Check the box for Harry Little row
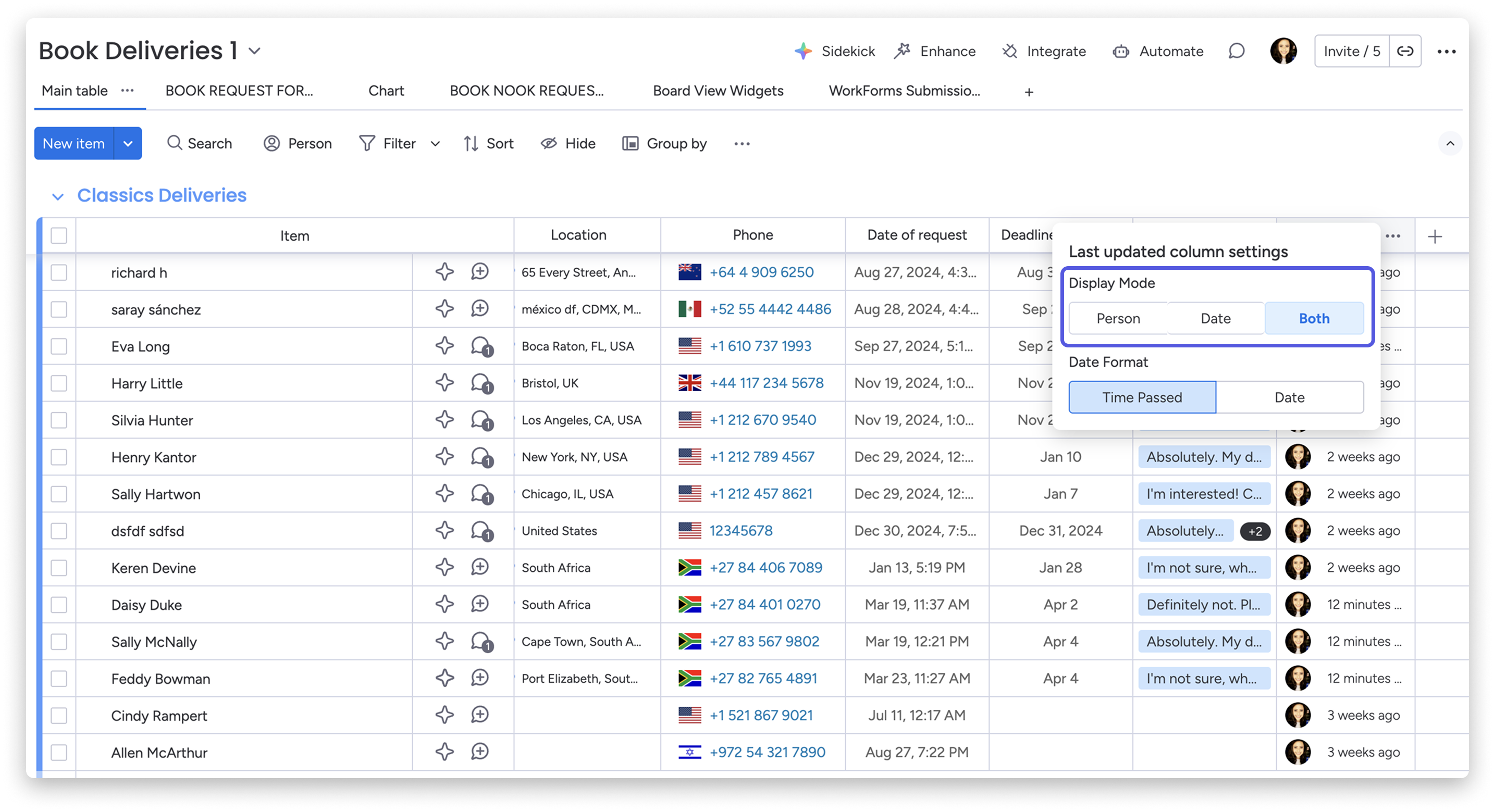This screenshot has height=812, width=1495. (58, 383)
